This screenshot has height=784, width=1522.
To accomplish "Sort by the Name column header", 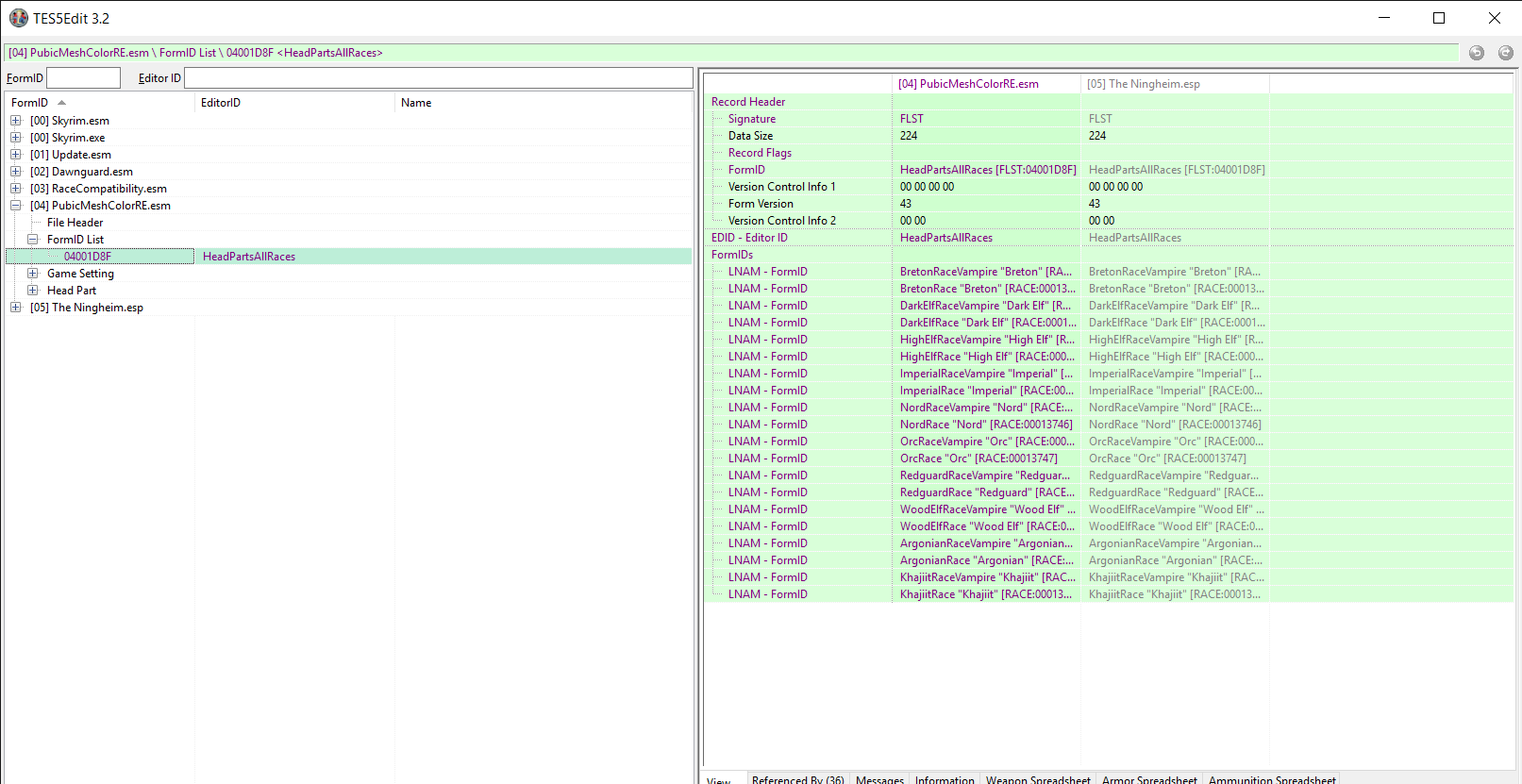I will 544,103.
